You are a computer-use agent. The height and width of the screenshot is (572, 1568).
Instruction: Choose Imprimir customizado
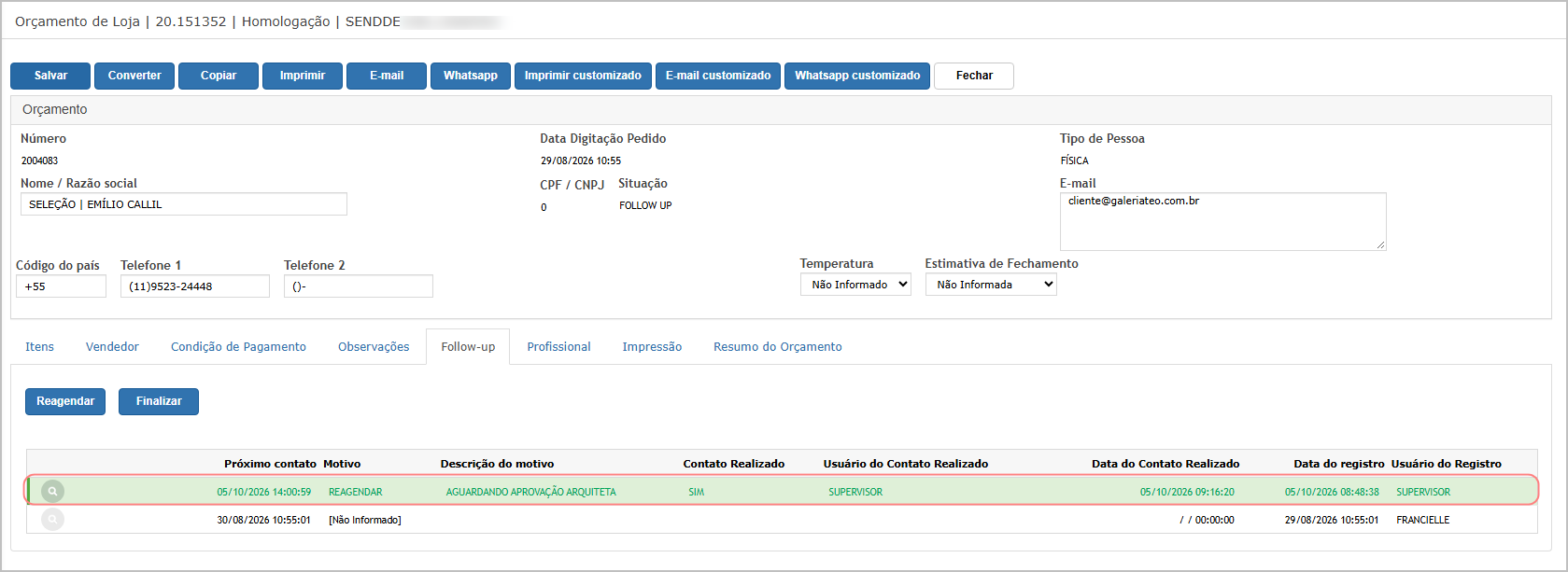click(x=583, y=76)
